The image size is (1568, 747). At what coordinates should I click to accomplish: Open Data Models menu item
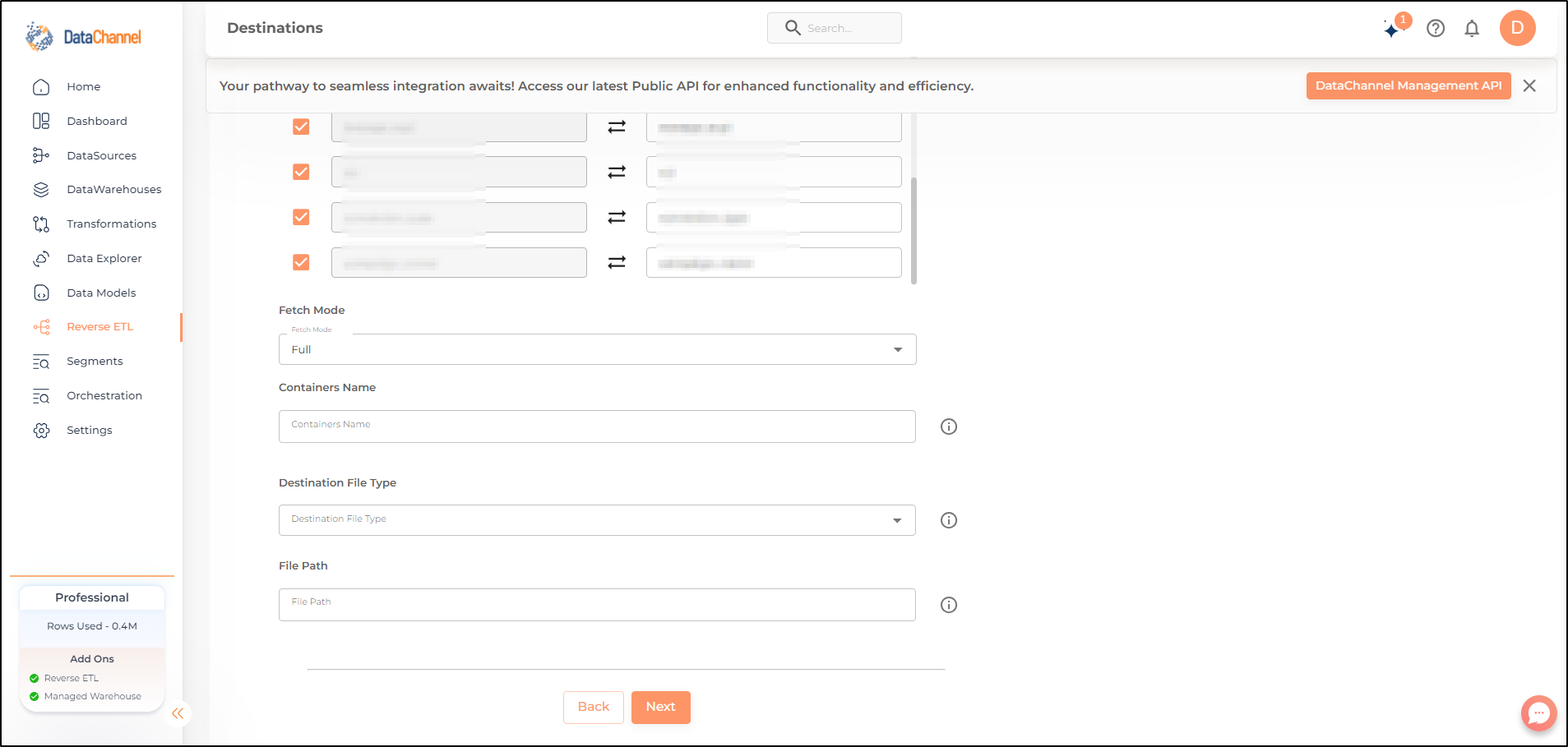[x=101, y=293]
